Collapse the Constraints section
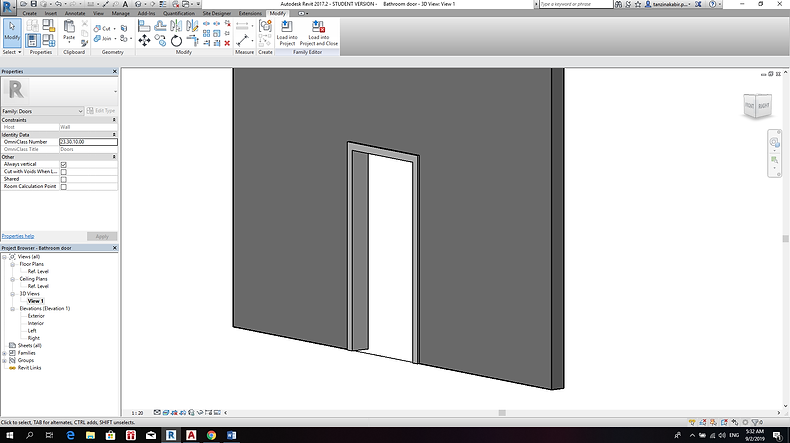790x443 pixels. click(x=114, y=120)
